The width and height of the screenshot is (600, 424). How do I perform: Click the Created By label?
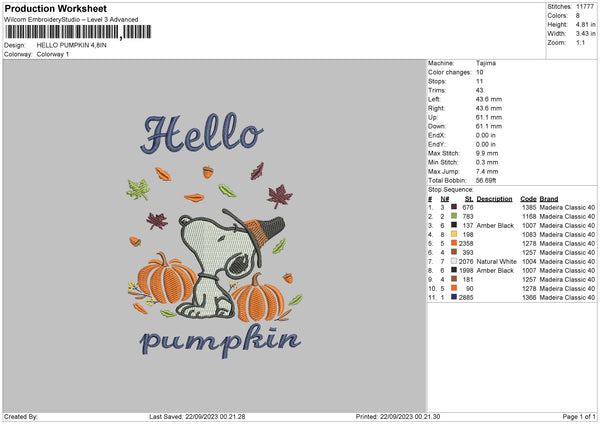21,416
